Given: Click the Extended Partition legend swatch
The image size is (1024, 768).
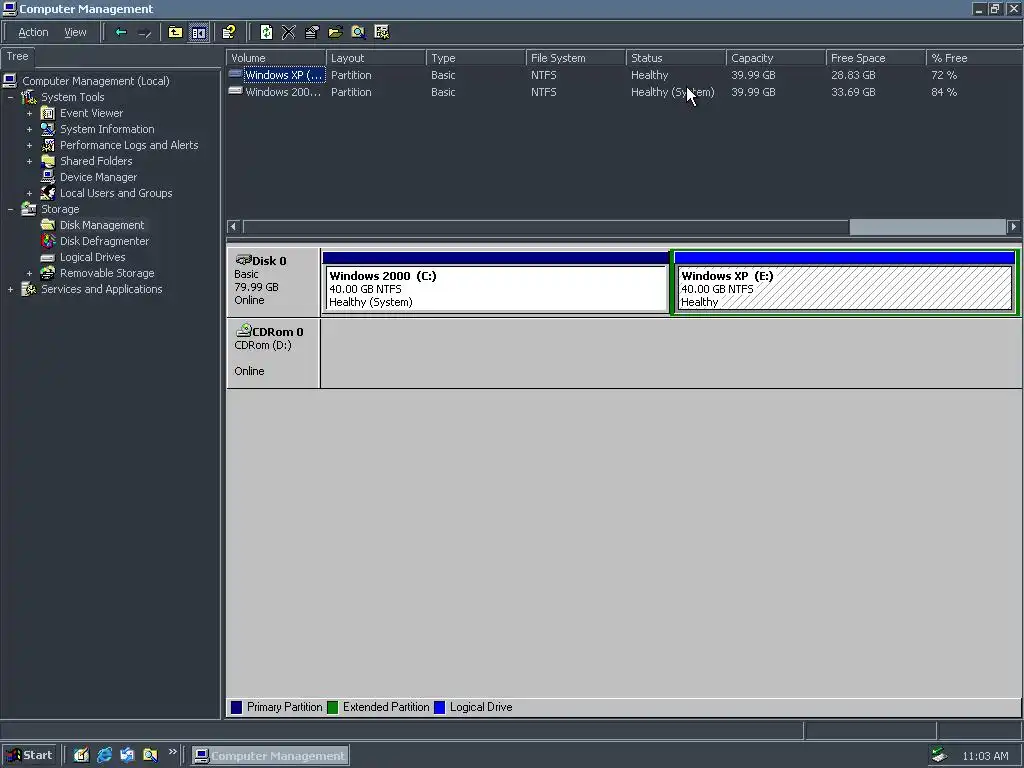Looking at the screenshot, I should (332, 707).
